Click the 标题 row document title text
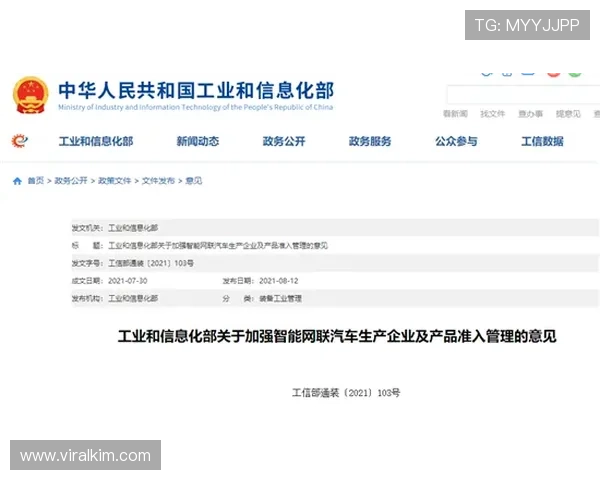Viewport: 600px width, 480px height. (218, 246)
